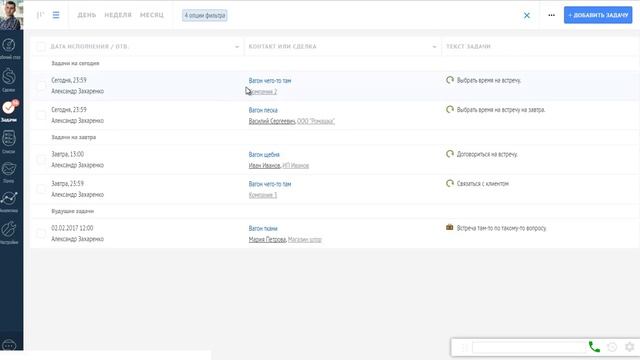Switch to pipeline view icon in toolbar
Viewport: 640px width, 360px height.
(40, 15)
